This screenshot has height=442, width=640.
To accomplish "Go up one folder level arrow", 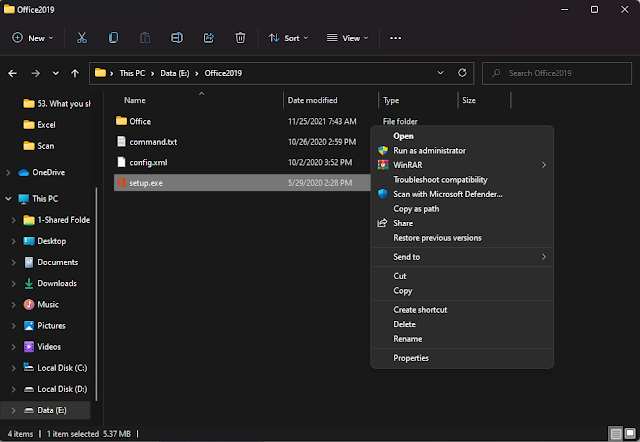I will (x=75, y=73).
